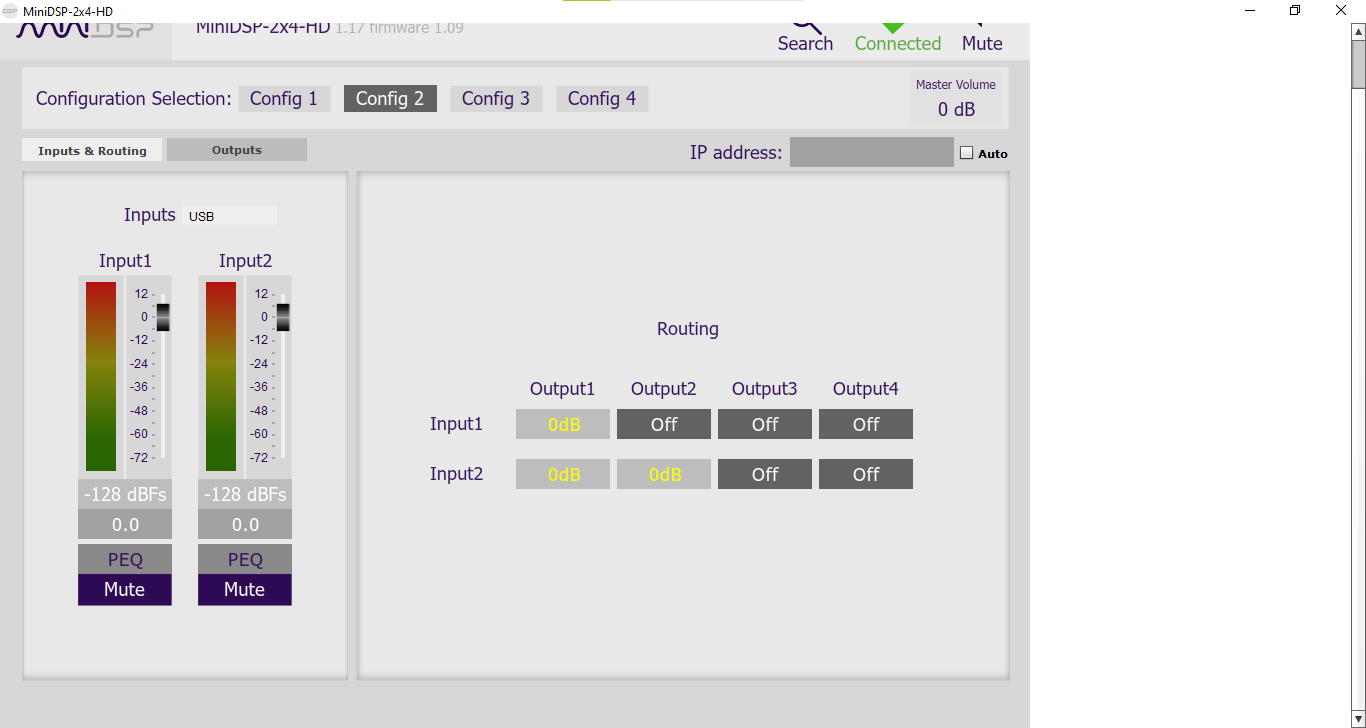Click the Search magnifier icon
This screenshot has width=1366, height=728.
pos(806,27)
